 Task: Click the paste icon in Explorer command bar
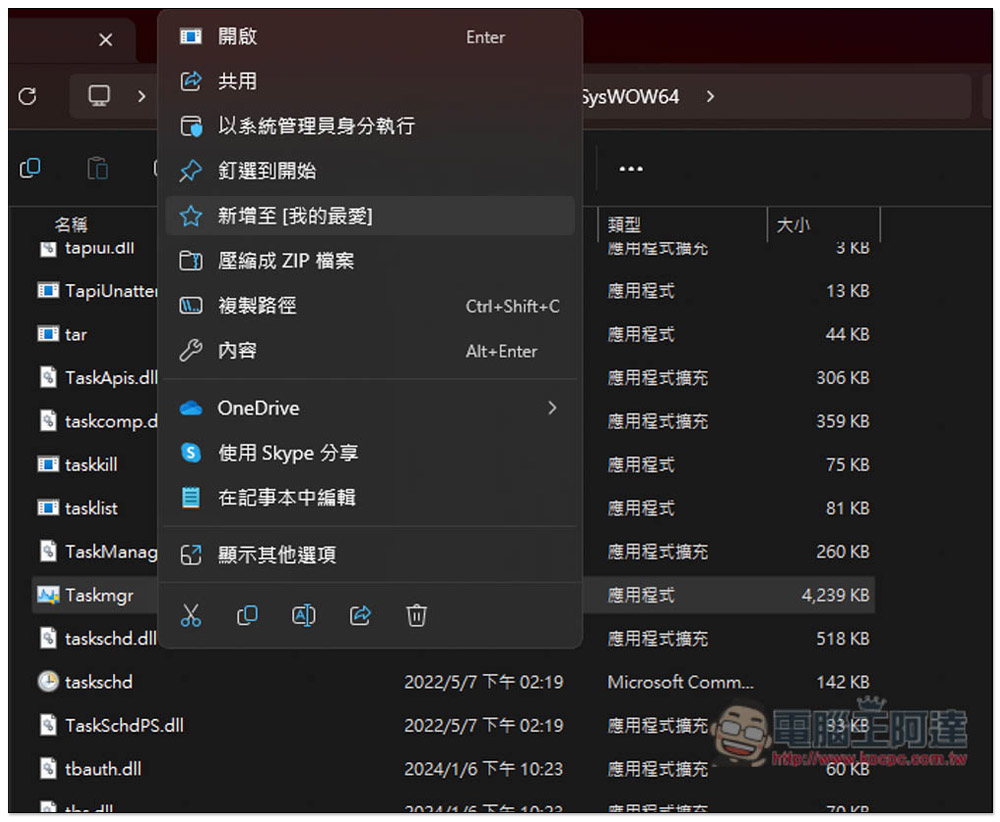(98, 168)
